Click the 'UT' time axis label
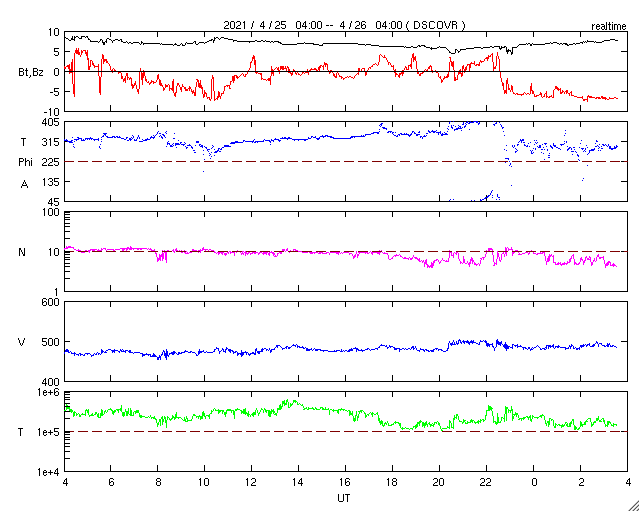Image resolution: width=640 pixels, height=512 pixels. tap(344, 498)
